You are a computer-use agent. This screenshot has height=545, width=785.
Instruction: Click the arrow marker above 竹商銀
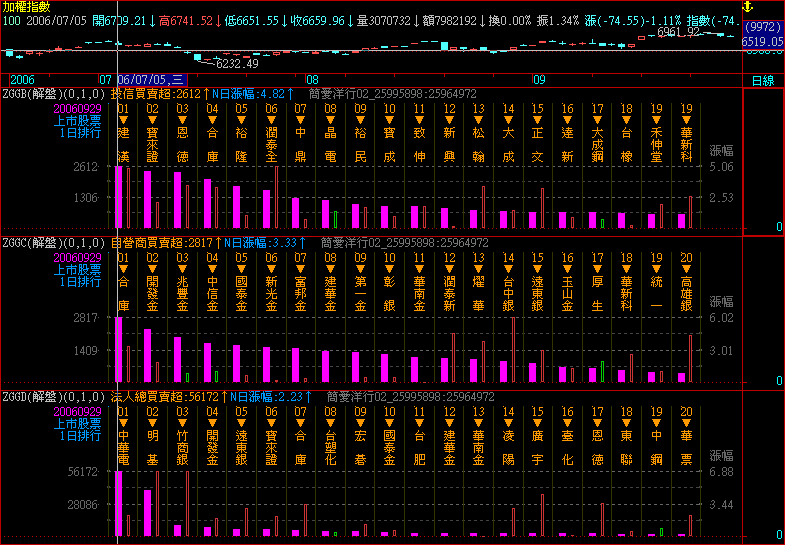(x=182, y=422)
